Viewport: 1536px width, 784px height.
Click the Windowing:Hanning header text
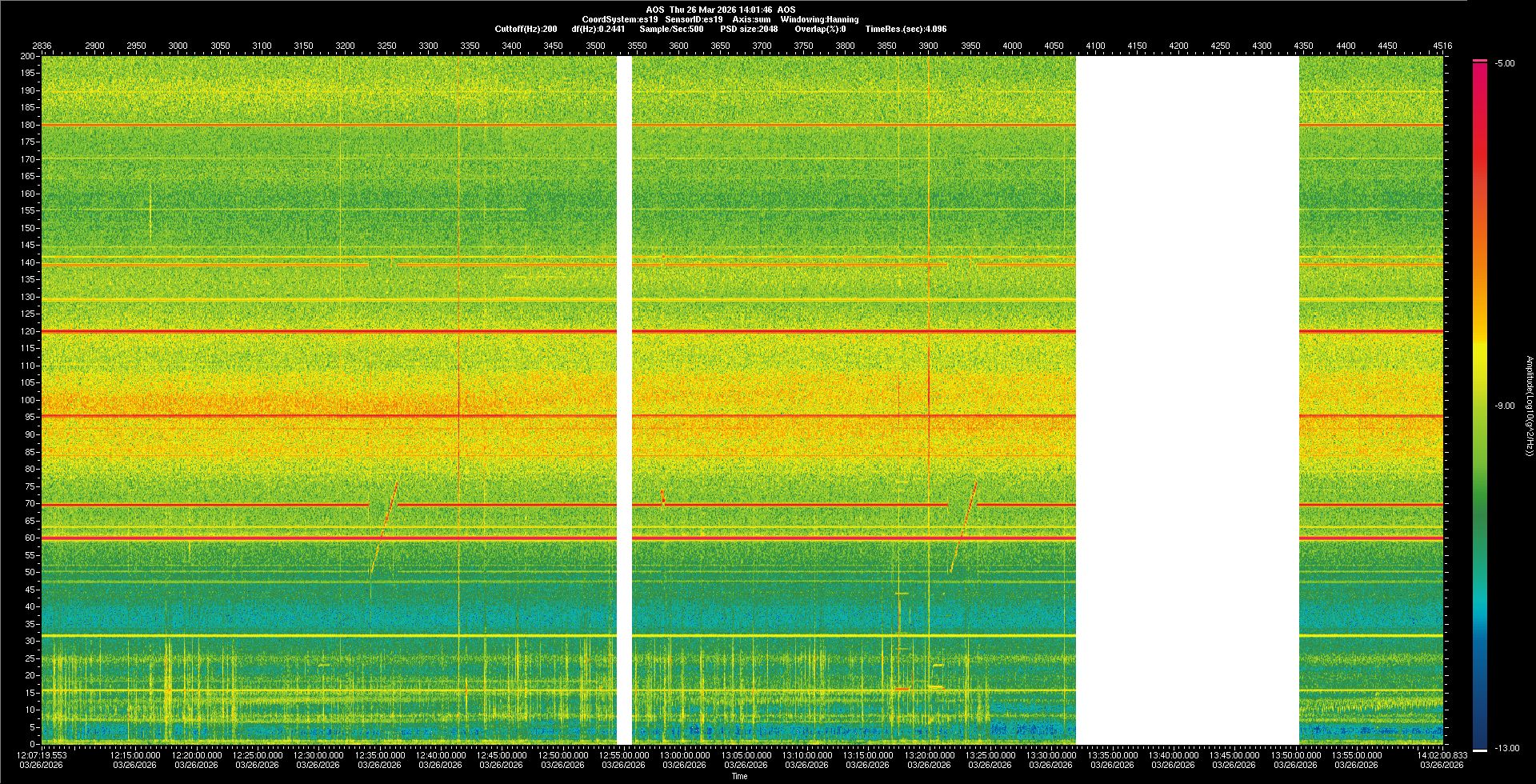click(x=819, y=19)
